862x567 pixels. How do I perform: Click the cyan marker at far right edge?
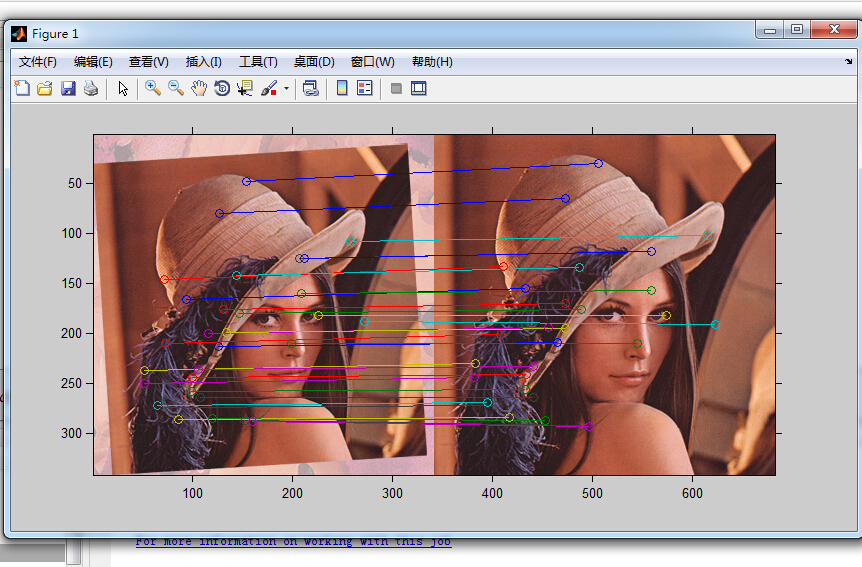pos(715,324)
